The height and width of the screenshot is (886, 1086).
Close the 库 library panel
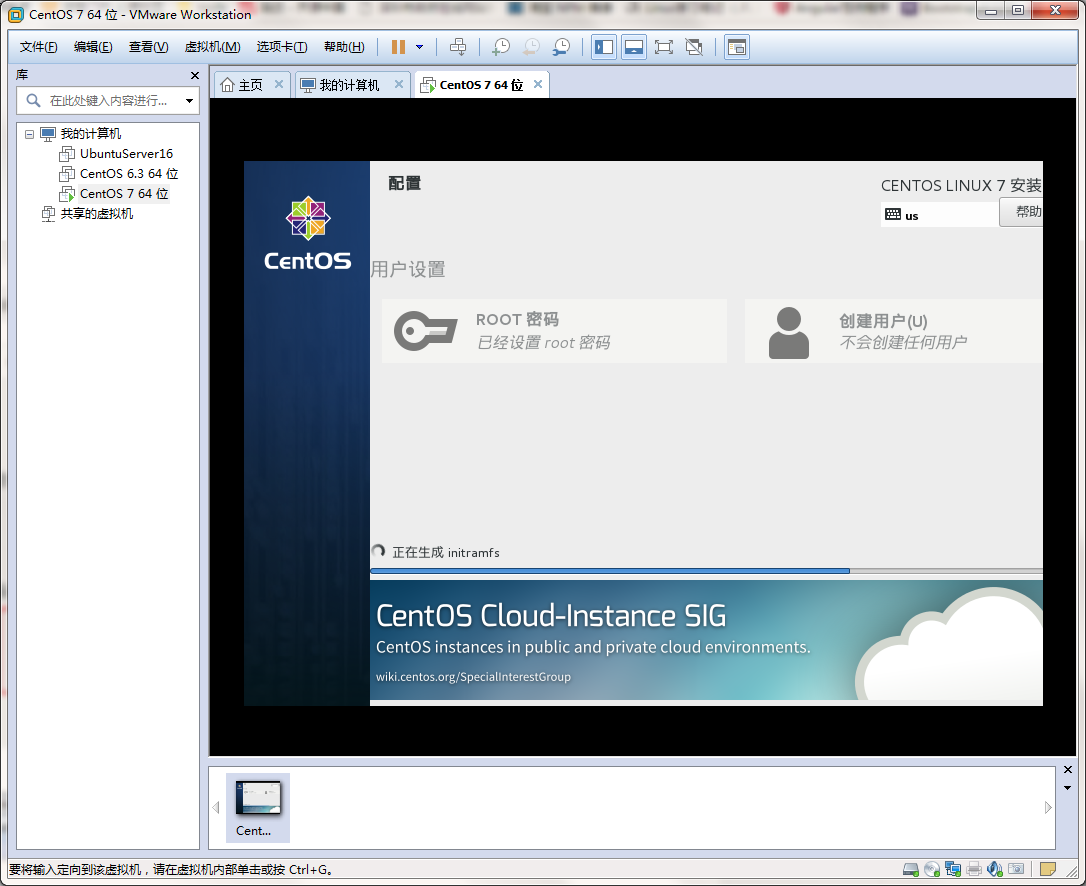click(195, 76)
